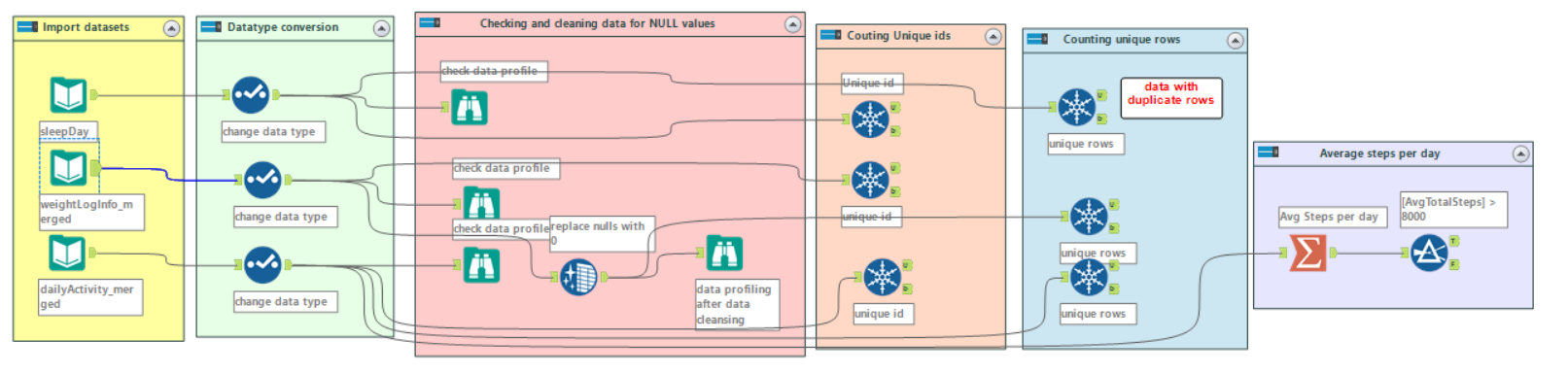Collapse the Counting unique rows container
1568x374 pixels.
[x=1235, y=41]
